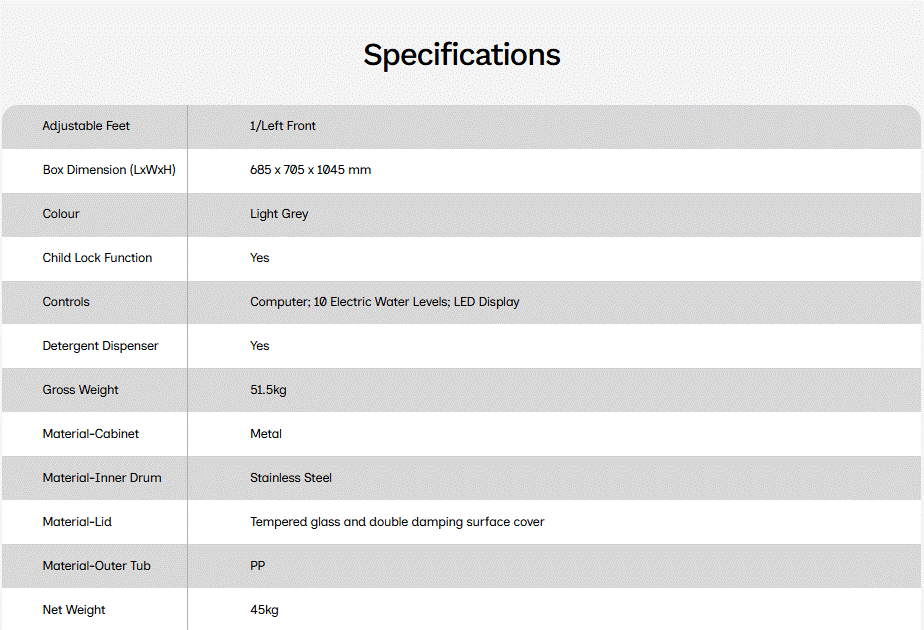Select the 45kg net weight value

(264, 610)
